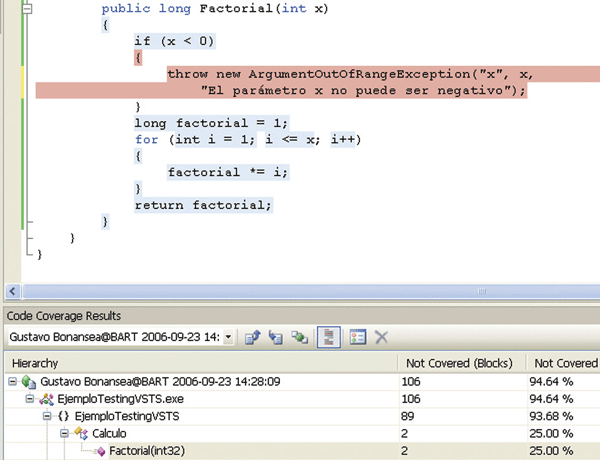The width and height of the screenshot is (600, 460).
Task: Collapse the Factorial method code outline
Action: [x=27, y=7]
